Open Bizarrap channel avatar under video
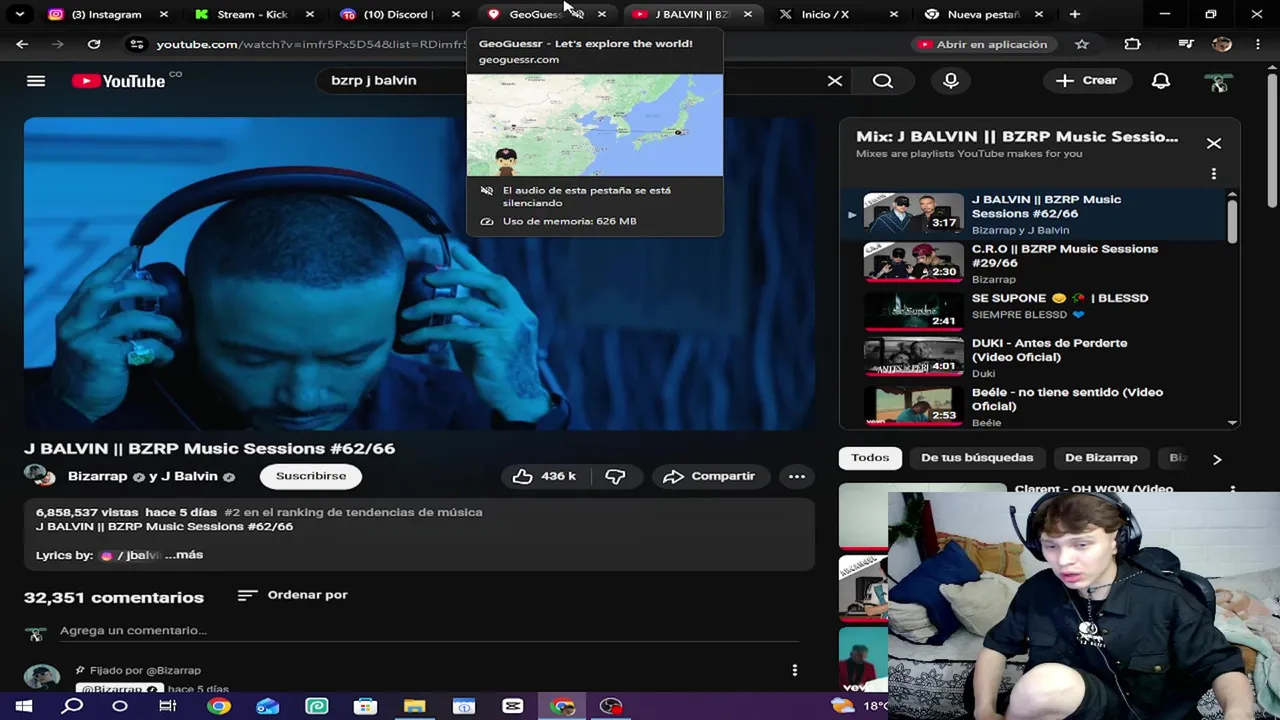Image resolution: width=1280 pixels, height=720 pixels. pyautogui.click(x=40, y=476)
